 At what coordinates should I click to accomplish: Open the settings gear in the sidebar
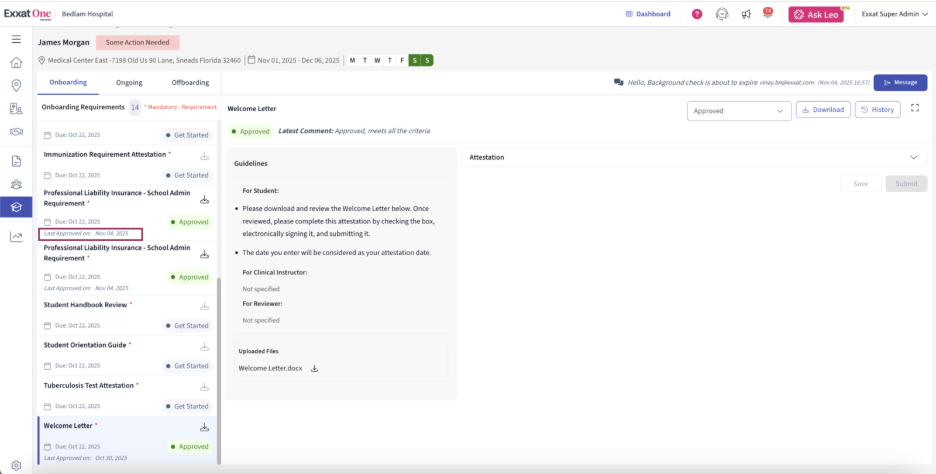coord(16,465)
